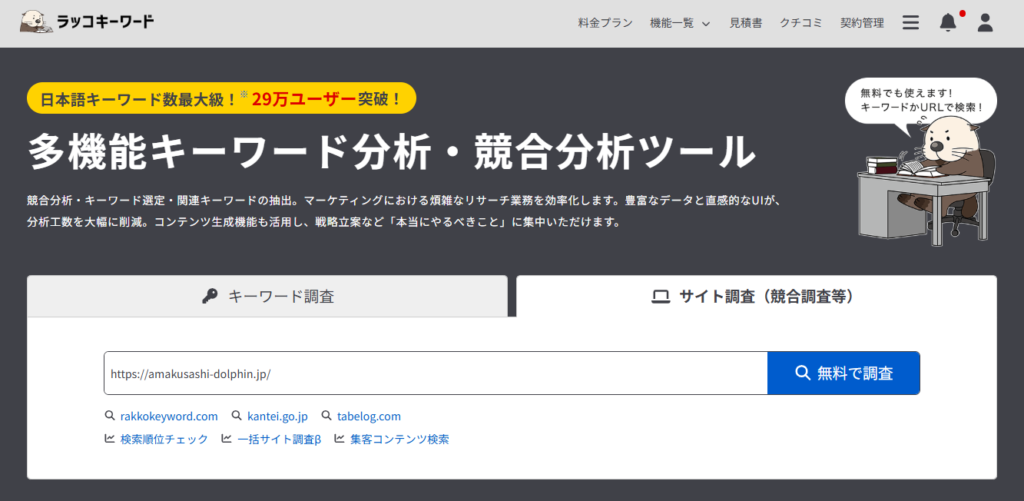Switch to the キーワード調査 tab
The height and width of the screenshot is (501, 1024).
pos(268,296)
